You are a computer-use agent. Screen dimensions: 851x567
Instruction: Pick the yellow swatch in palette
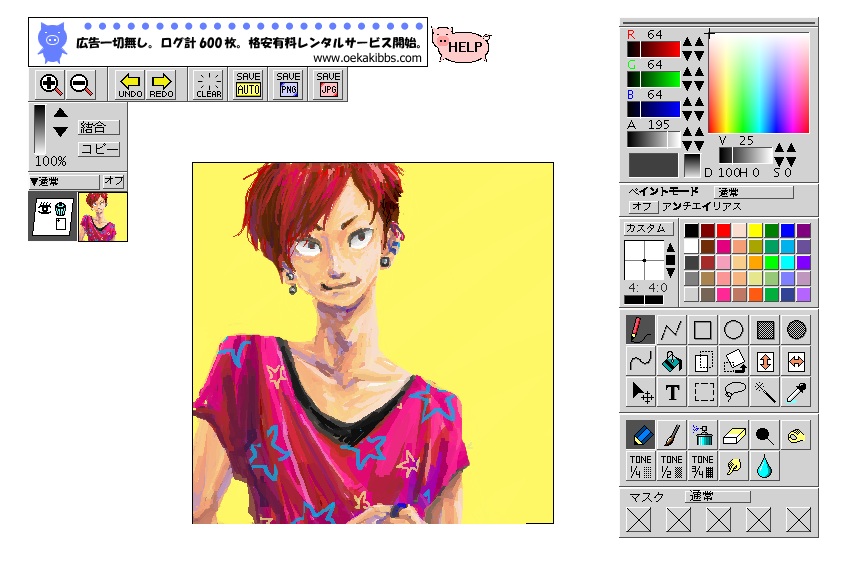coord(756,231)
